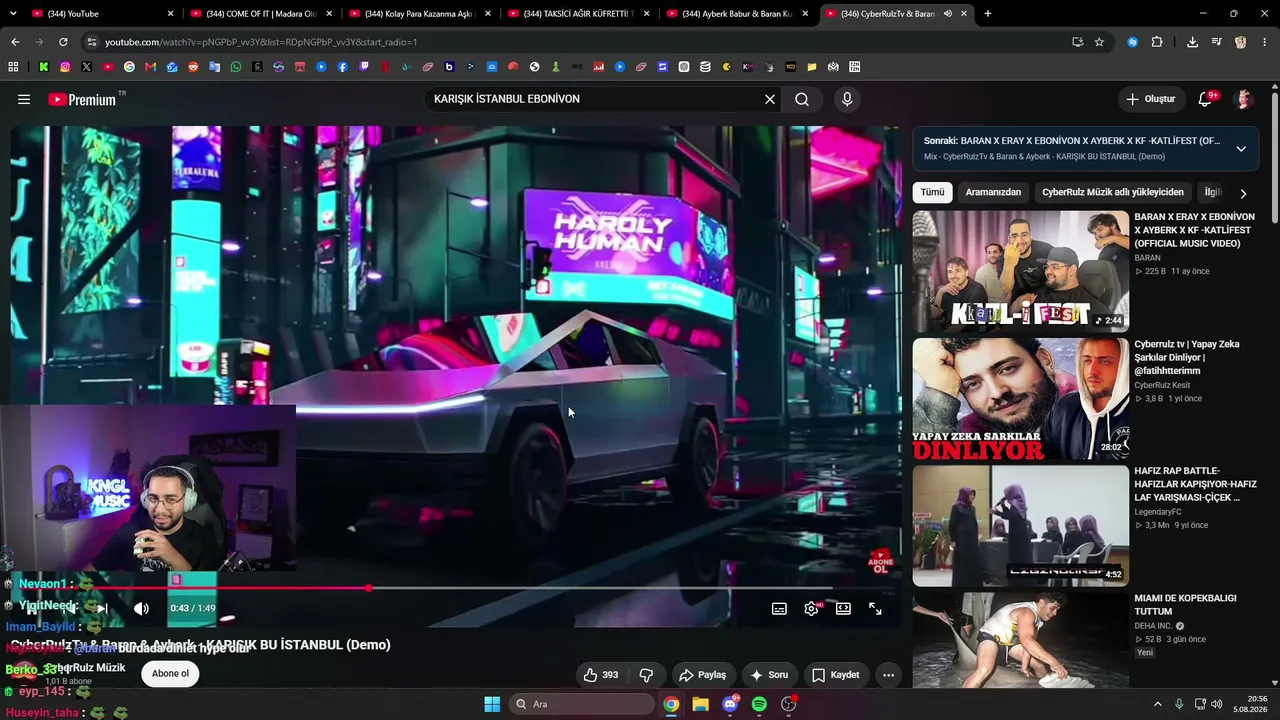The image size is (1280, 720).
Task: Open the Soru ask button
Action: [x=769, y=675]
